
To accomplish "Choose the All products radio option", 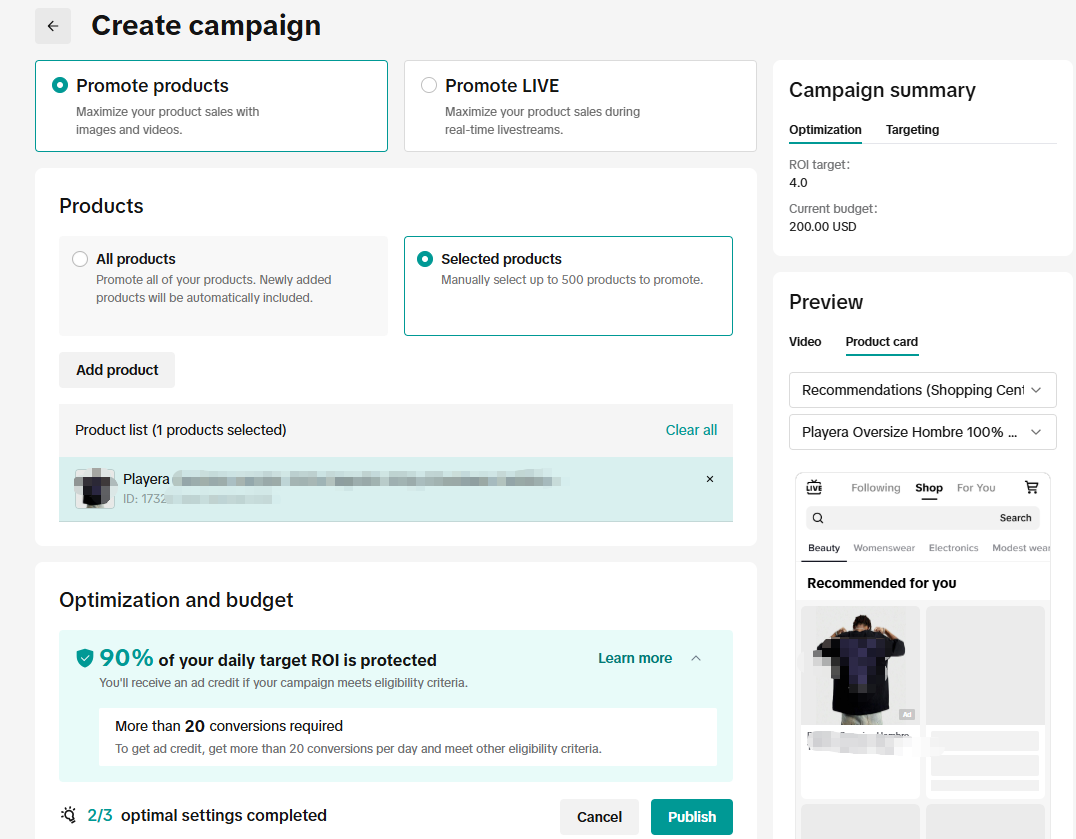I will 80,259.
